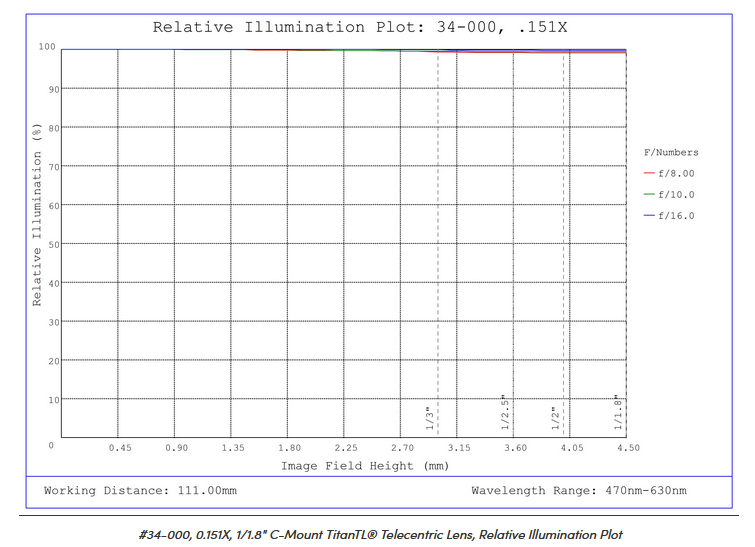Image resolution: width=755 pixels, height=547 pixels.
Task: Click the green f/10.0 legend line
Action: coord(649,194)
